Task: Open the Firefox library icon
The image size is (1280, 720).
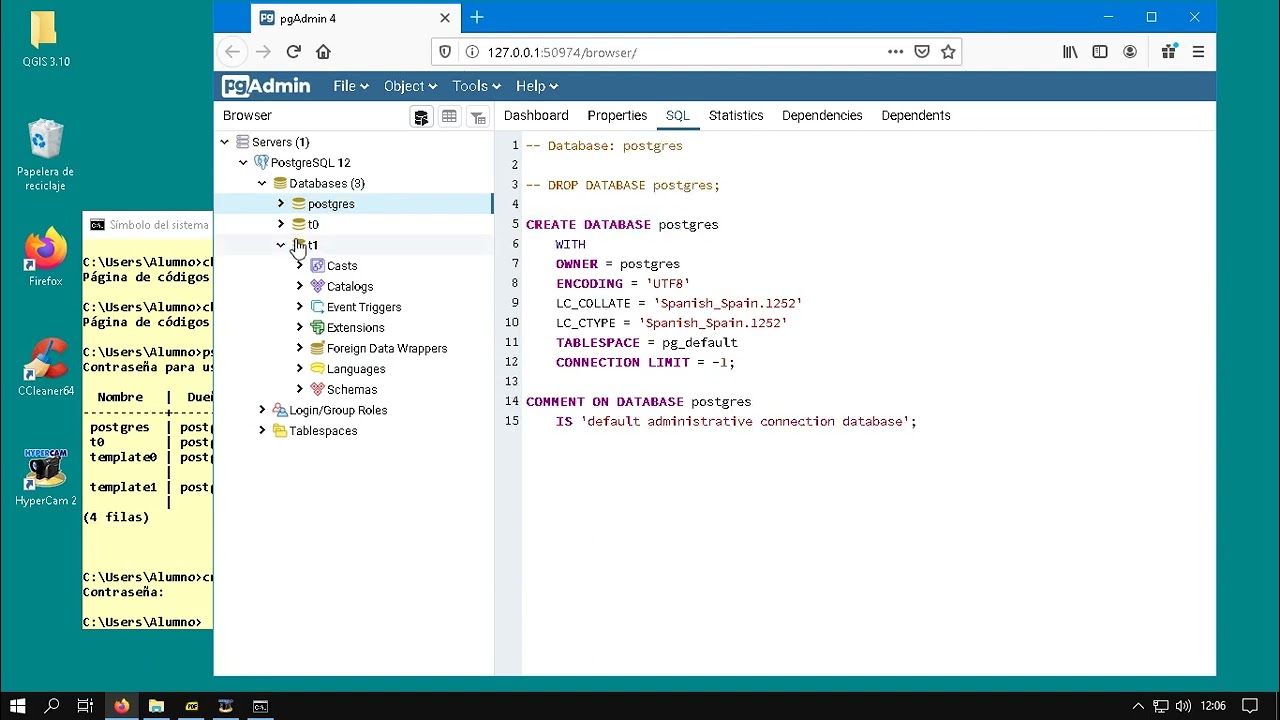Action: (1070, 52)
